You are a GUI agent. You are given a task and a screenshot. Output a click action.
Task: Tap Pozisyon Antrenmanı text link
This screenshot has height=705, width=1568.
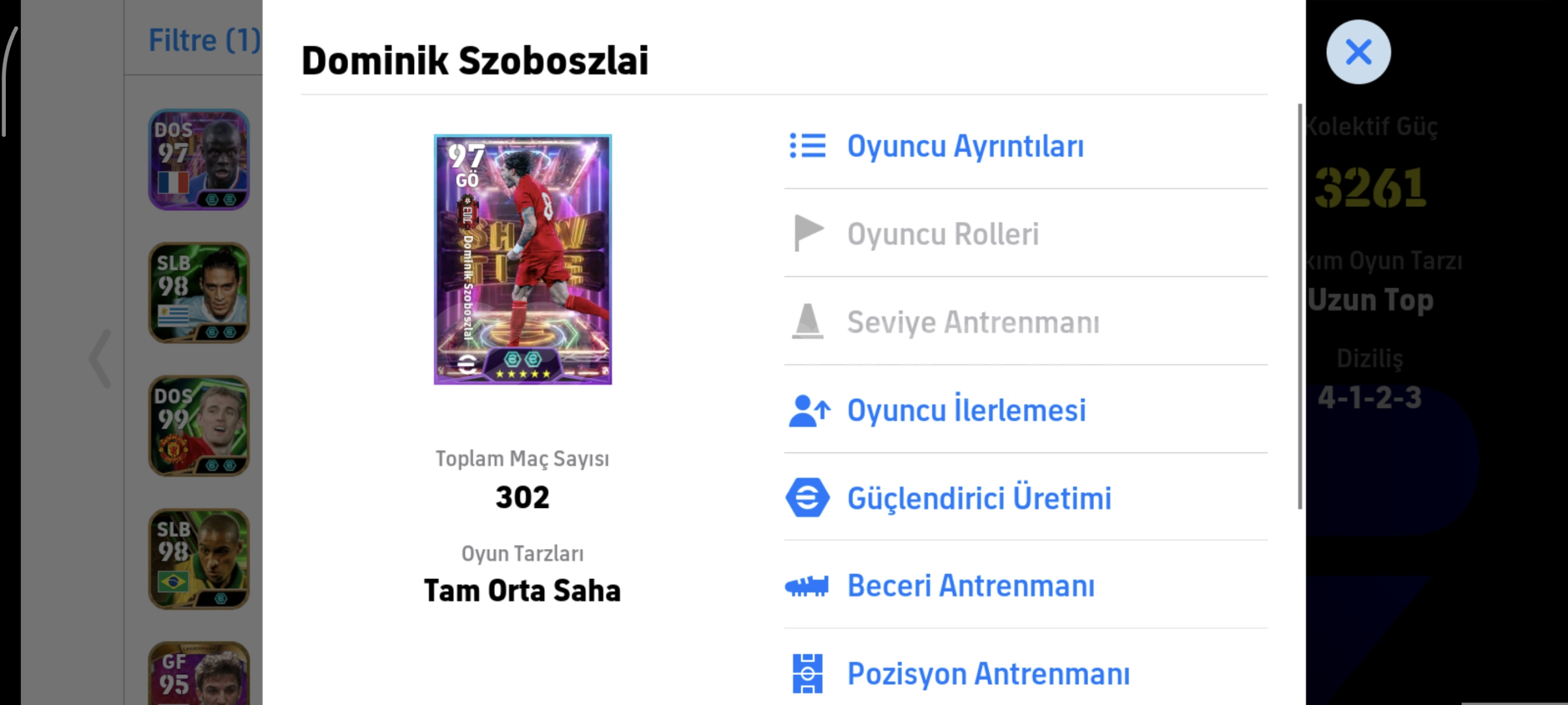[x=988, y=674]
